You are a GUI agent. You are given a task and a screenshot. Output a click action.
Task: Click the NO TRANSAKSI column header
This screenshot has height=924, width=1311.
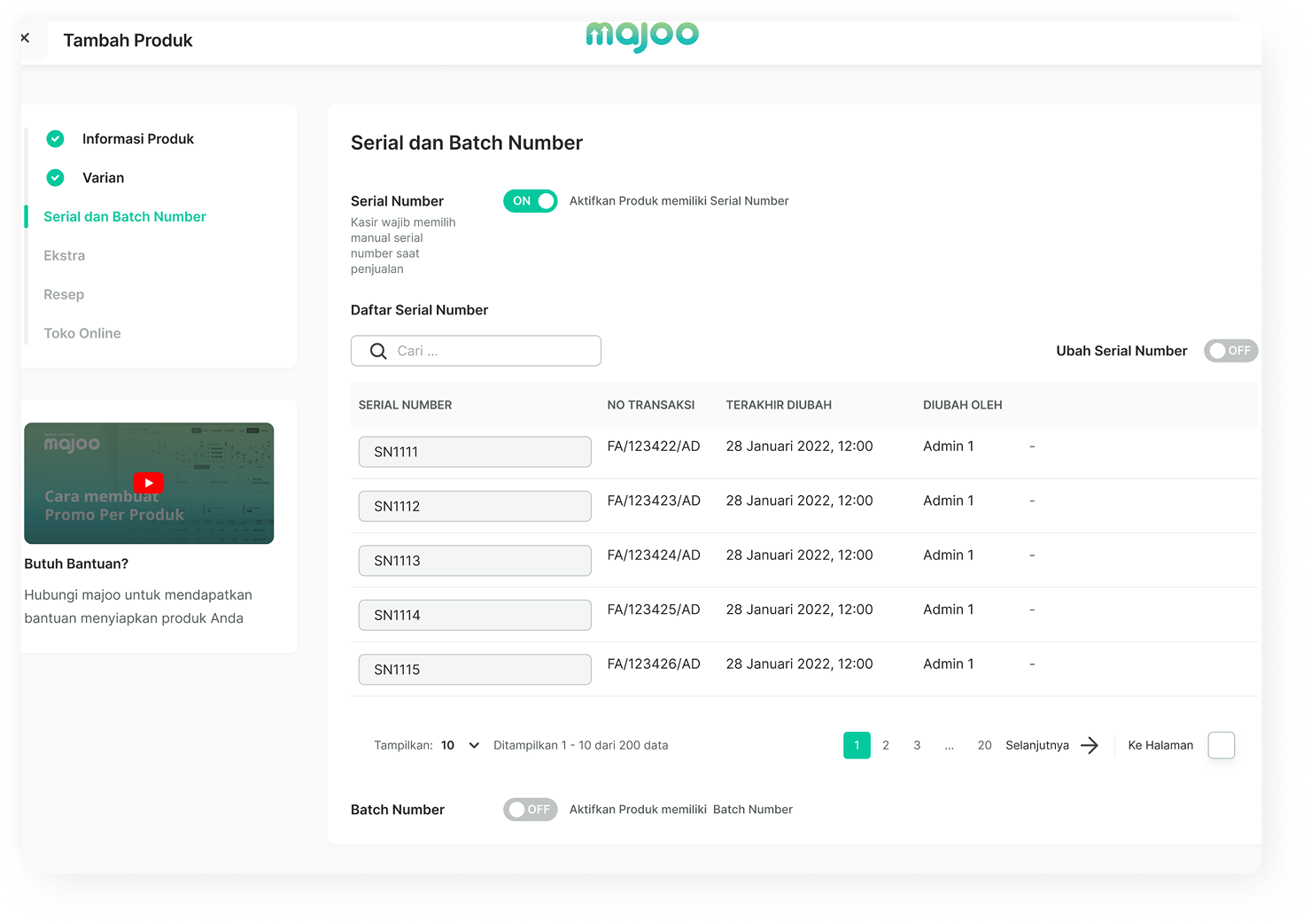[651, 405]
